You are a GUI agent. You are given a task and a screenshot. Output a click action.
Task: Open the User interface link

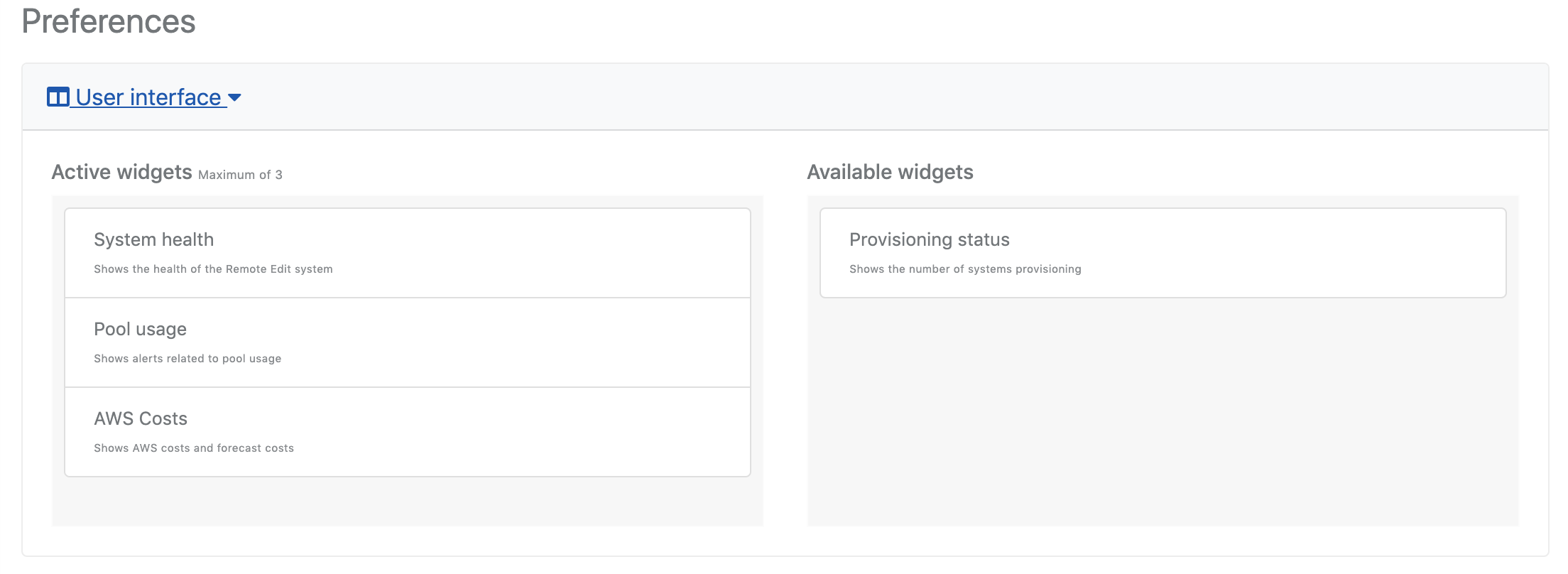148,97
